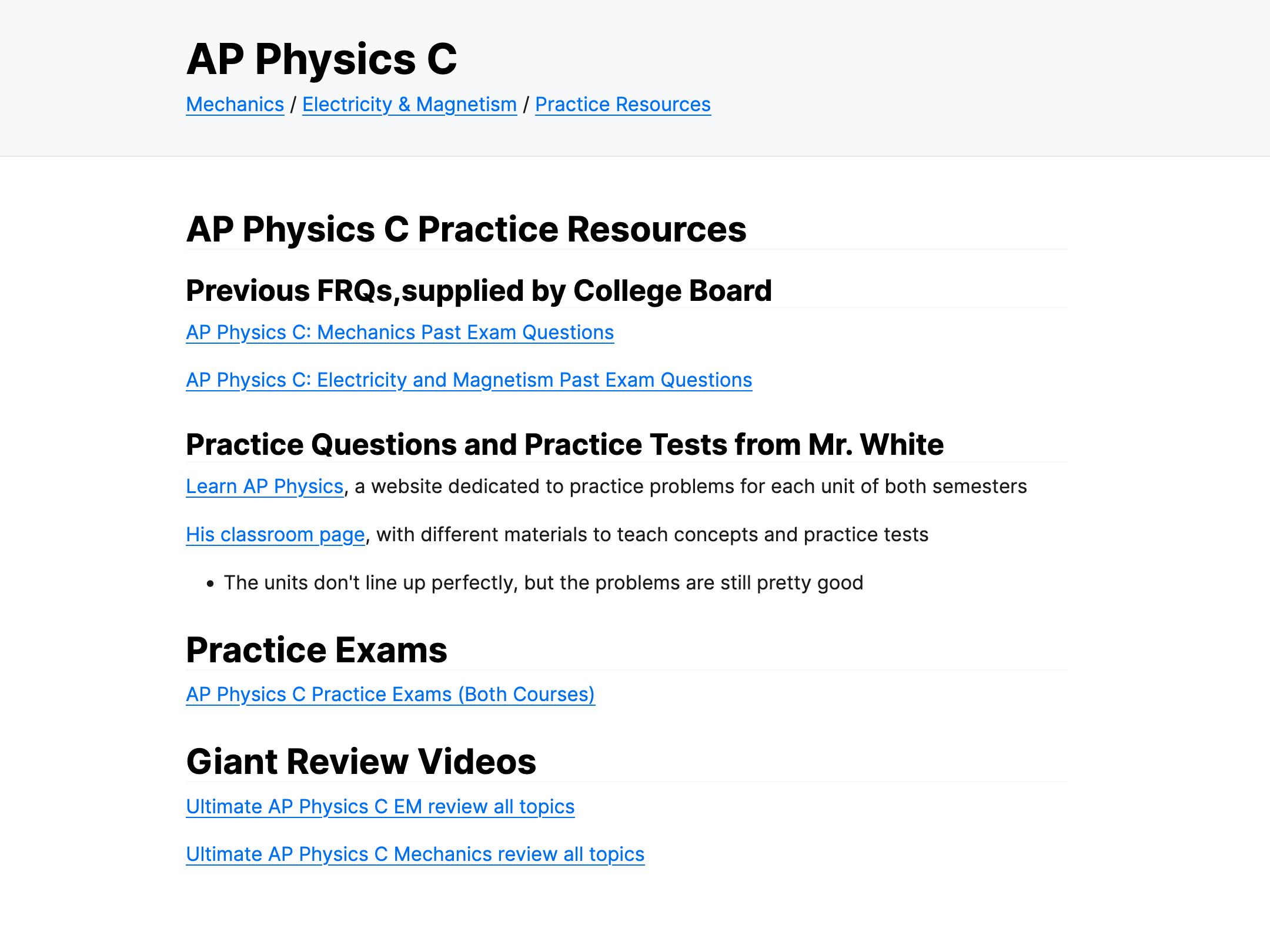This screenshot has height=952, width=1270.
Task: Watch Ultimate AP Physics C EM review
Action: click(380, 807)
